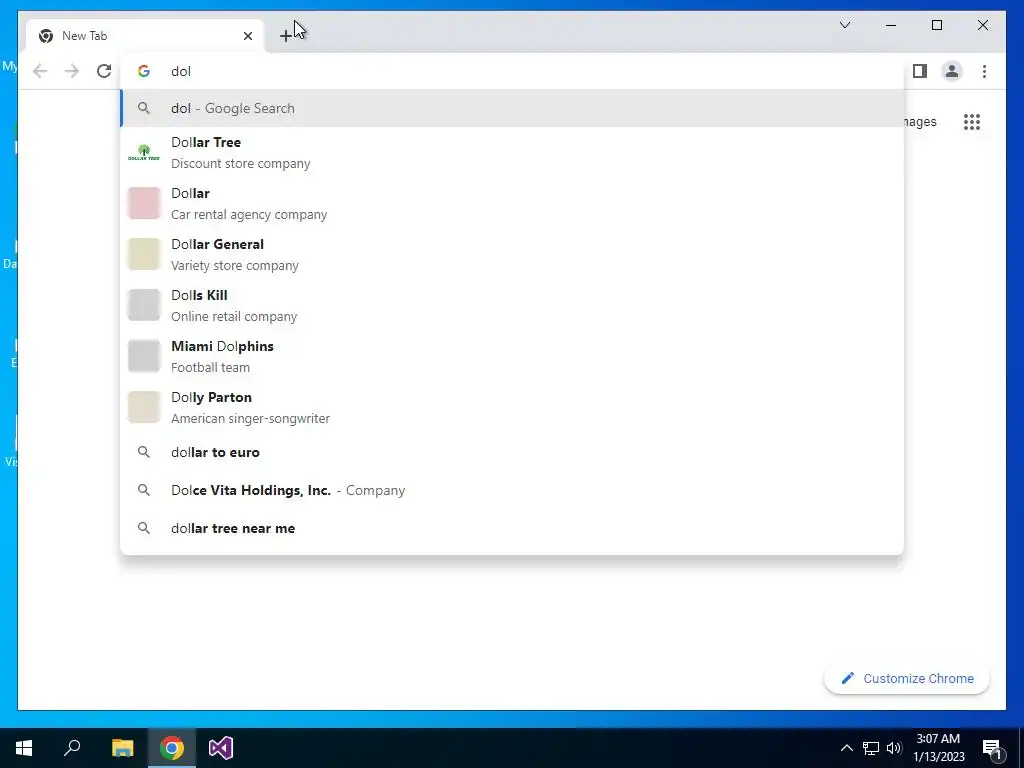
Task: Open Windows taskbar search
Action: point(72,748)
